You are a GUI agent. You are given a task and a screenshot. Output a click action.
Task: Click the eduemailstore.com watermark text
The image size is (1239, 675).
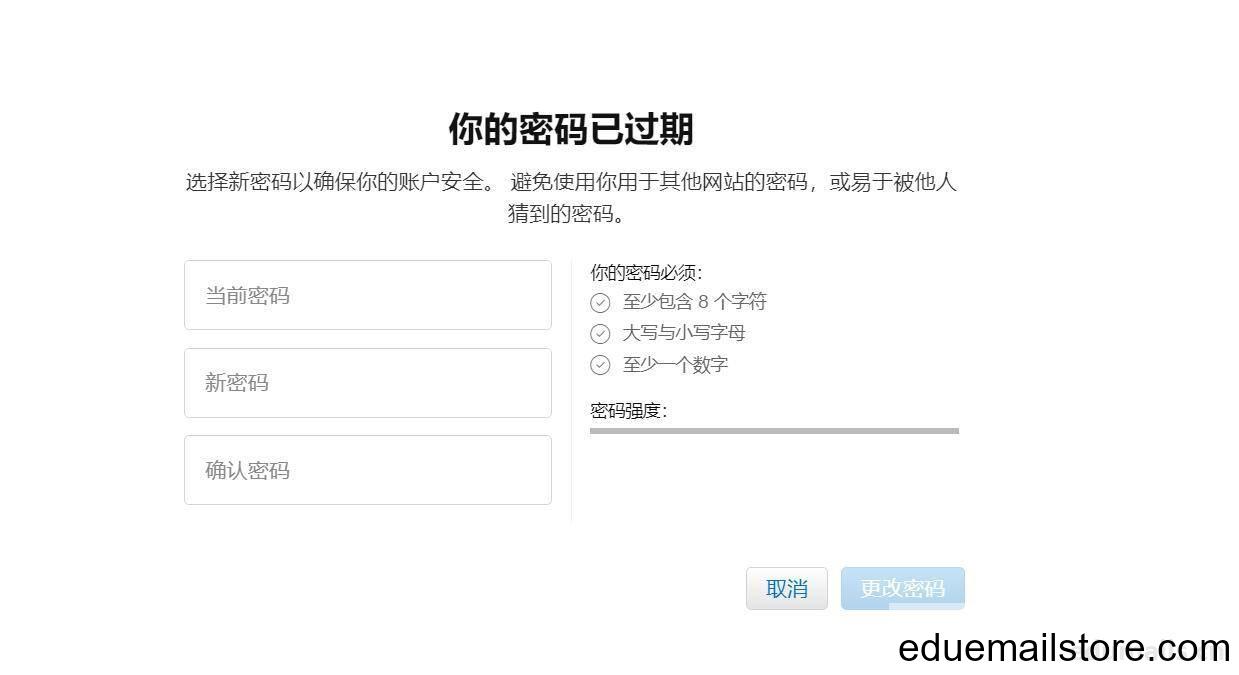tap(1064, 648)
